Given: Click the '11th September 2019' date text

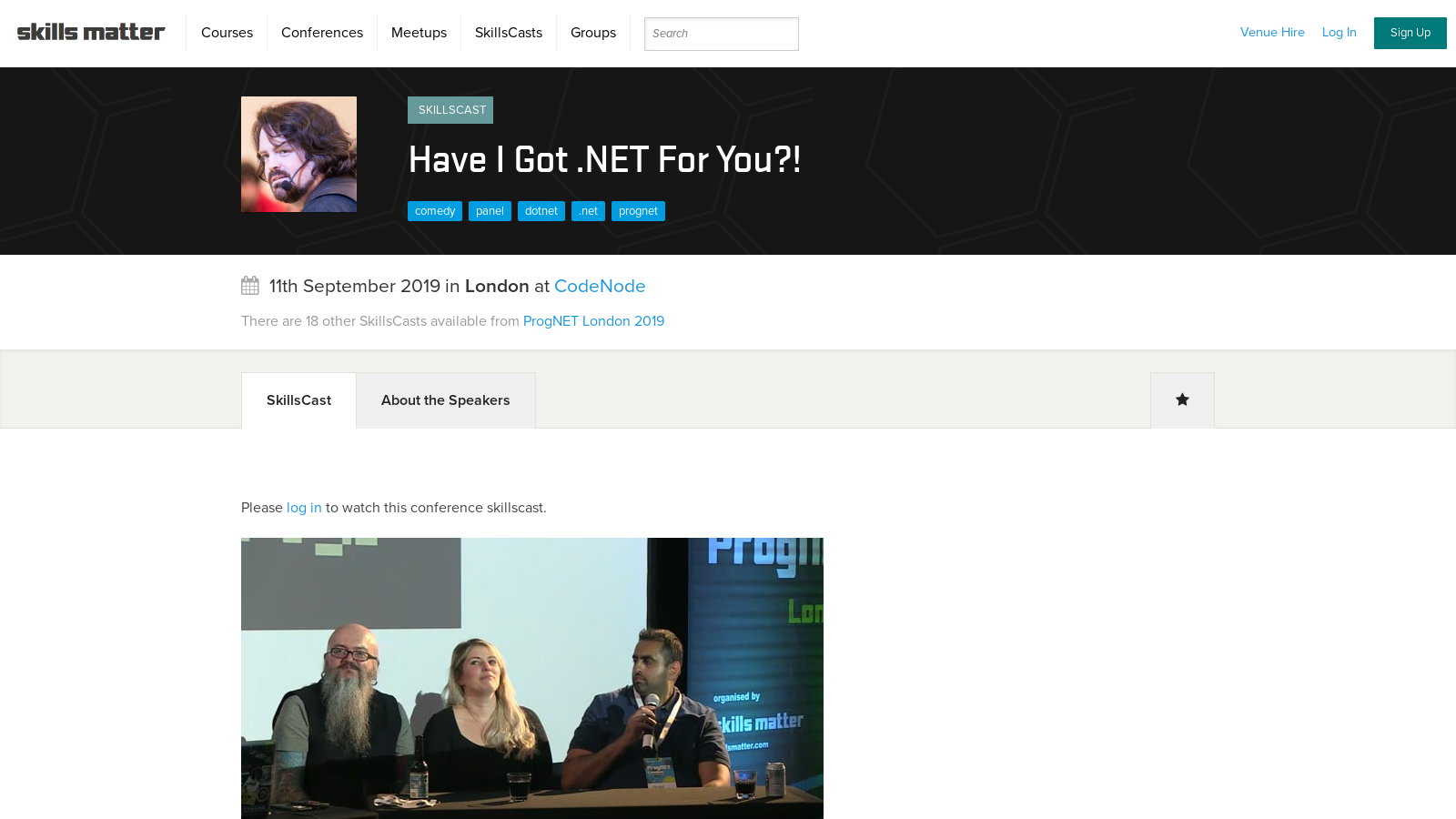Looking at the screenshot, I should (355, 286).
